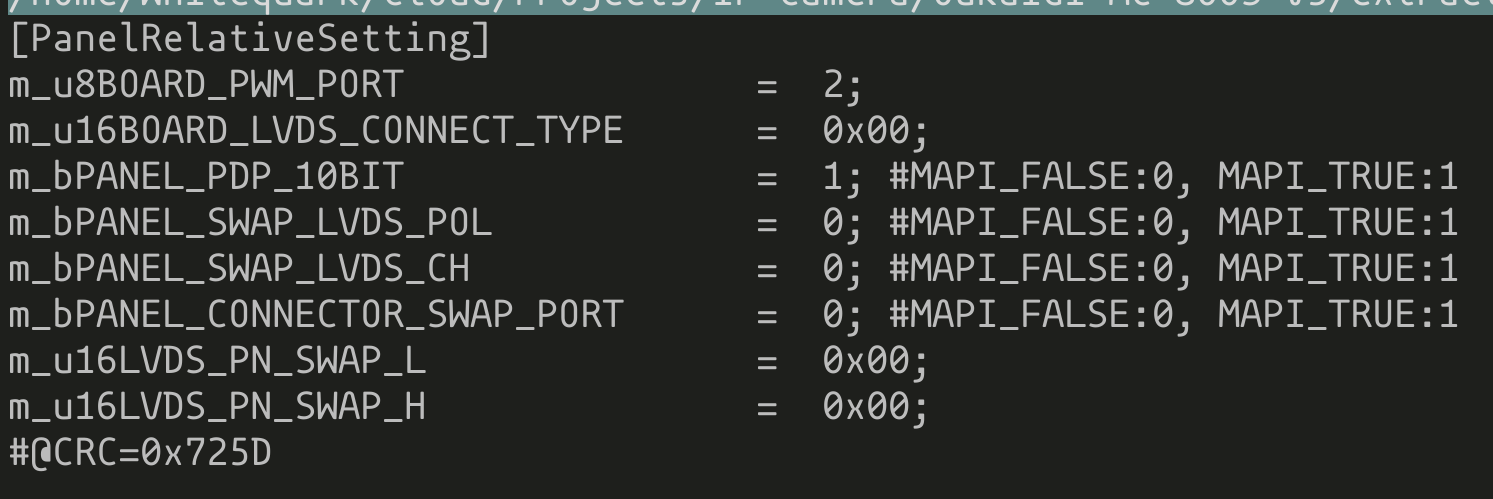
Task: Click the m_bPANEL_SWAP_LVDS_POL setting name
Action: [250, 223]
